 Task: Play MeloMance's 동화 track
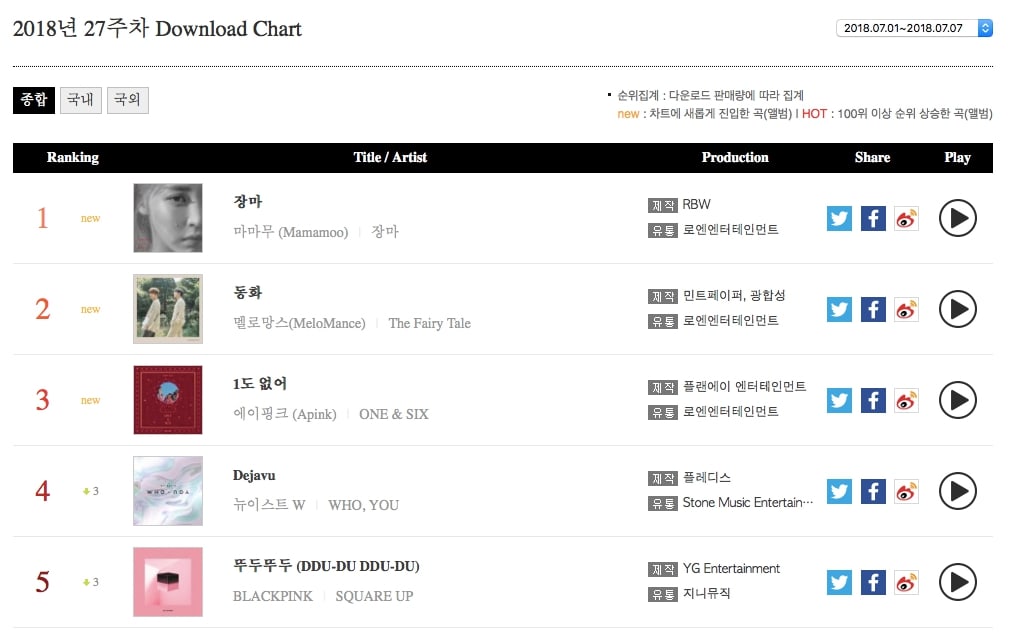957,309
